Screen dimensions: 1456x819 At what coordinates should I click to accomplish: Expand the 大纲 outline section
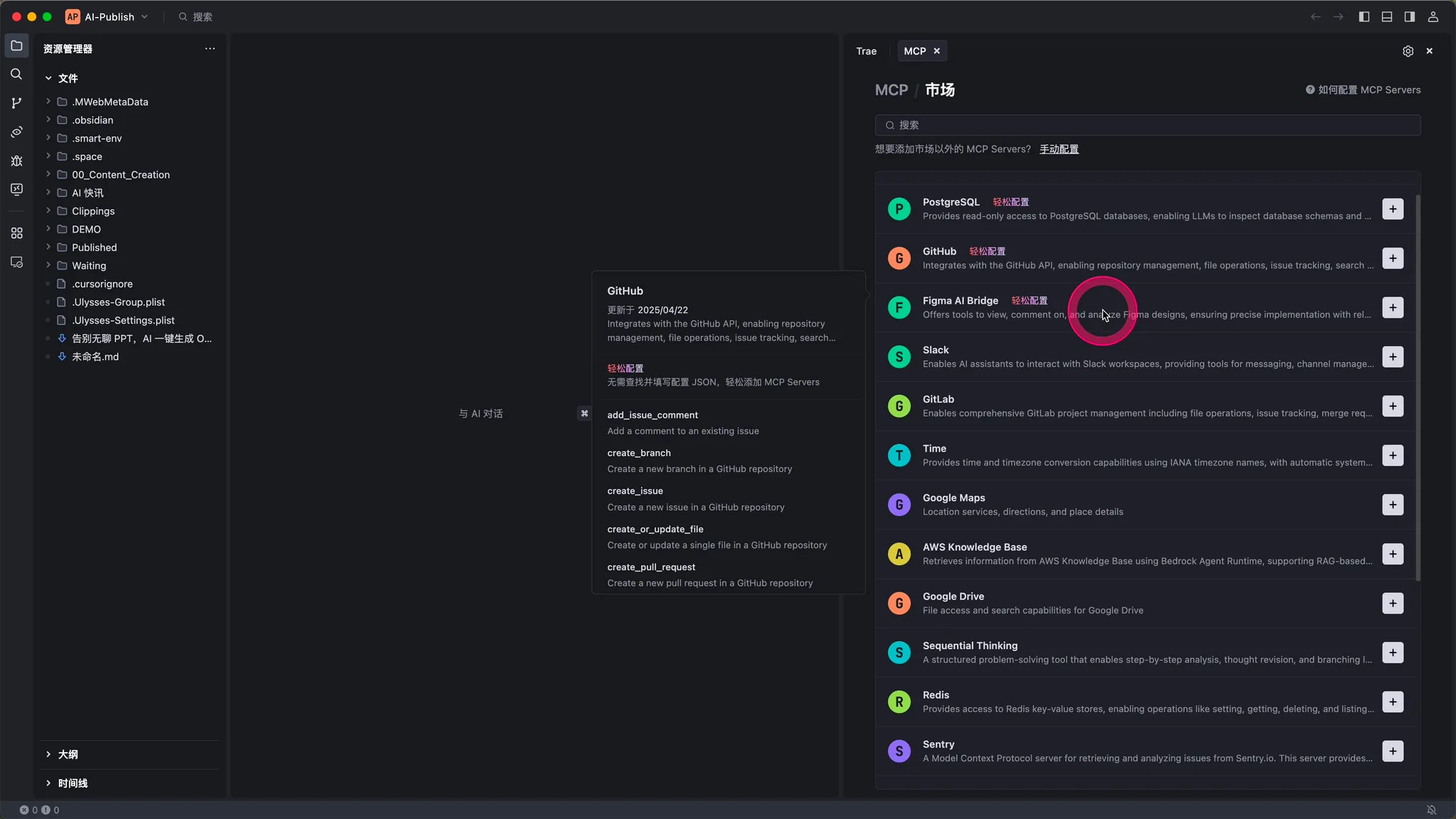[x=68, y=754]
